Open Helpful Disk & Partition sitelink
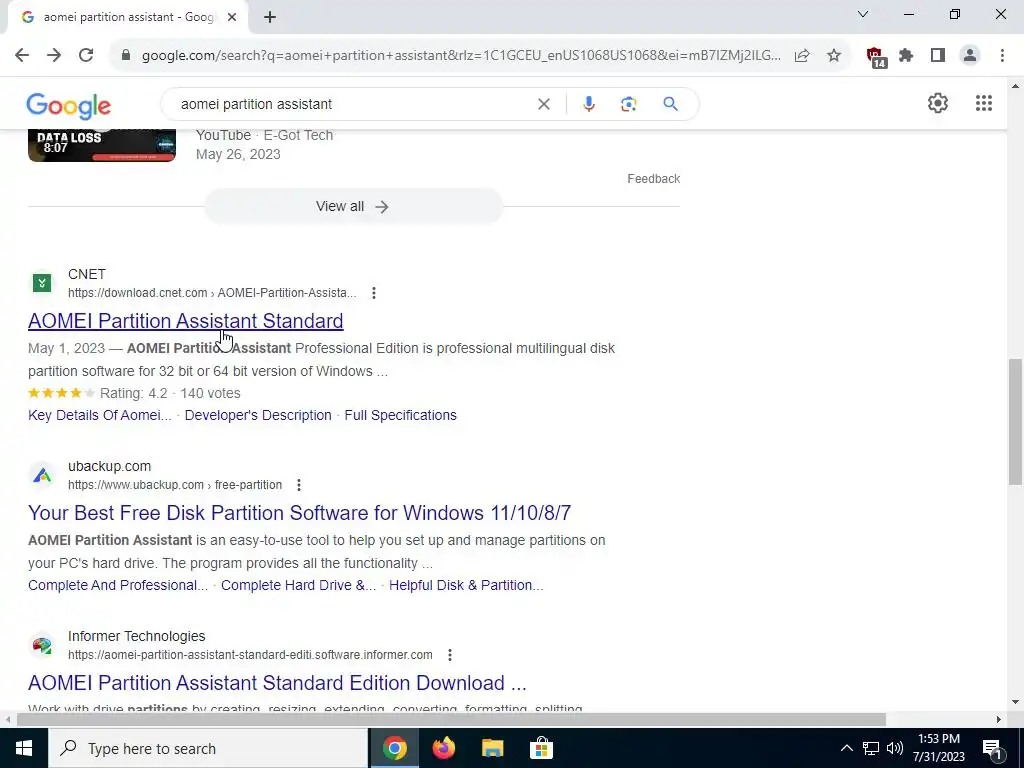This screenshot has width=1024, height=768. pyautogui.click(x=466, y=585)
